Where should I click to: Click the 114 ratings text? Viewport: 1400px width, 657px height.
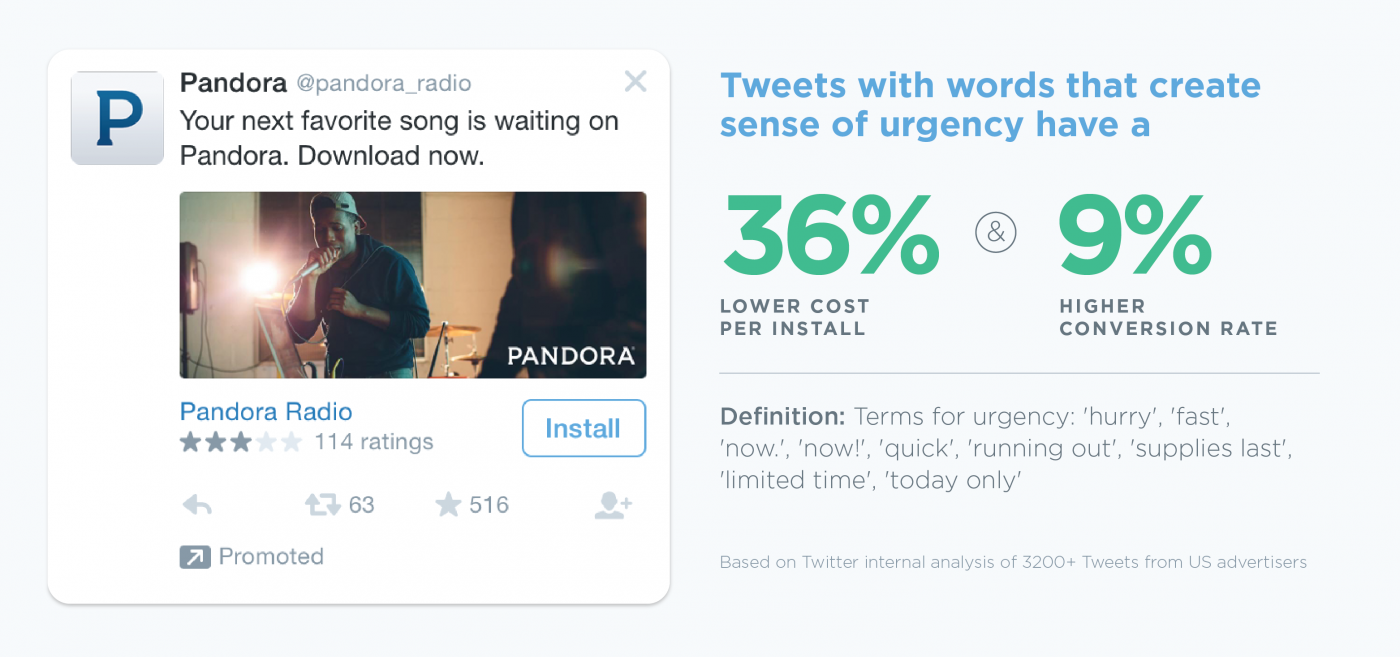coord(374,442)
